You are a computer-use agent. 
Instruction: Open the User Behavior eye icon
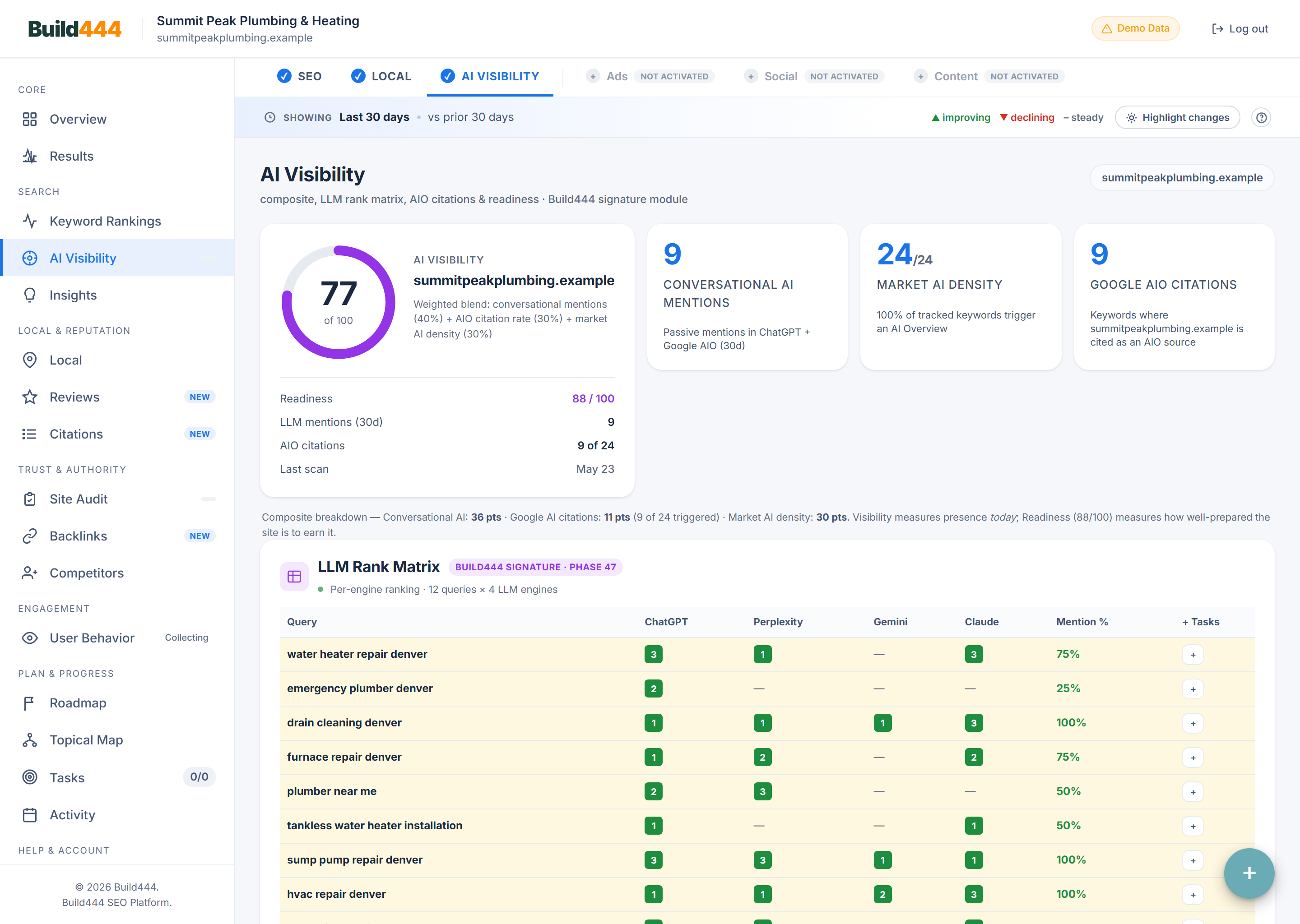pos(30,637)
